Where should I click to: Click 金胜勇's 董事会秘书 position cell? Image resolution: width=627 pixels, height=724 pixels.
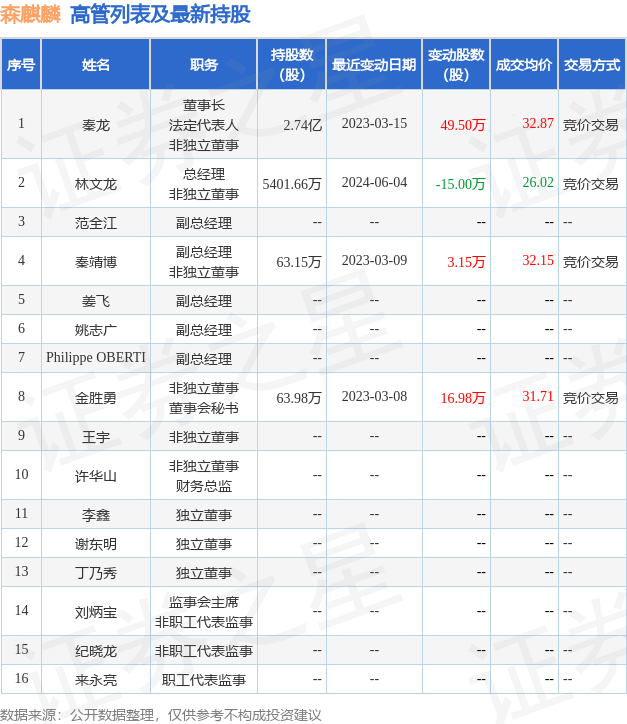(204, 398)
